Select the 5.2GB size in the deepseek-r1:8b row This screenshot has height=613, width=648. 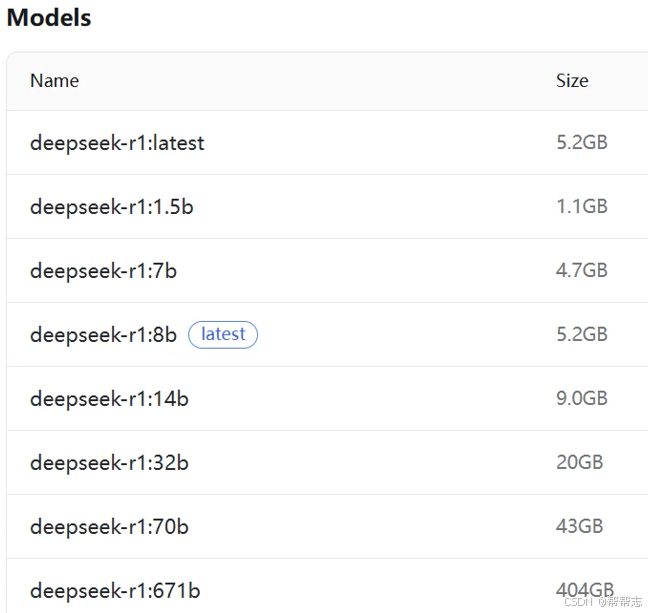(582, 334)
